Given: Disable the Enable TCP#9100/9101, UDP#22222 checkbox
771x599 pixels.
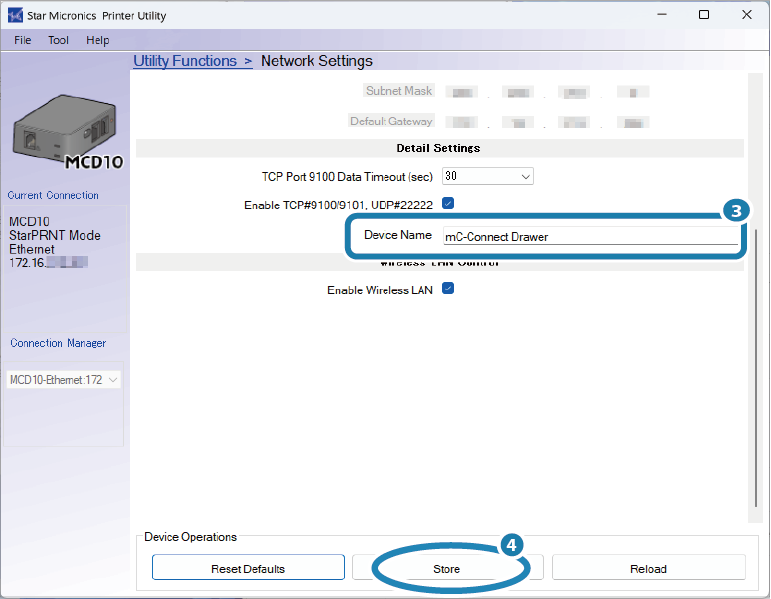Looking at the screenshot, I should click(x=449, y=204).
